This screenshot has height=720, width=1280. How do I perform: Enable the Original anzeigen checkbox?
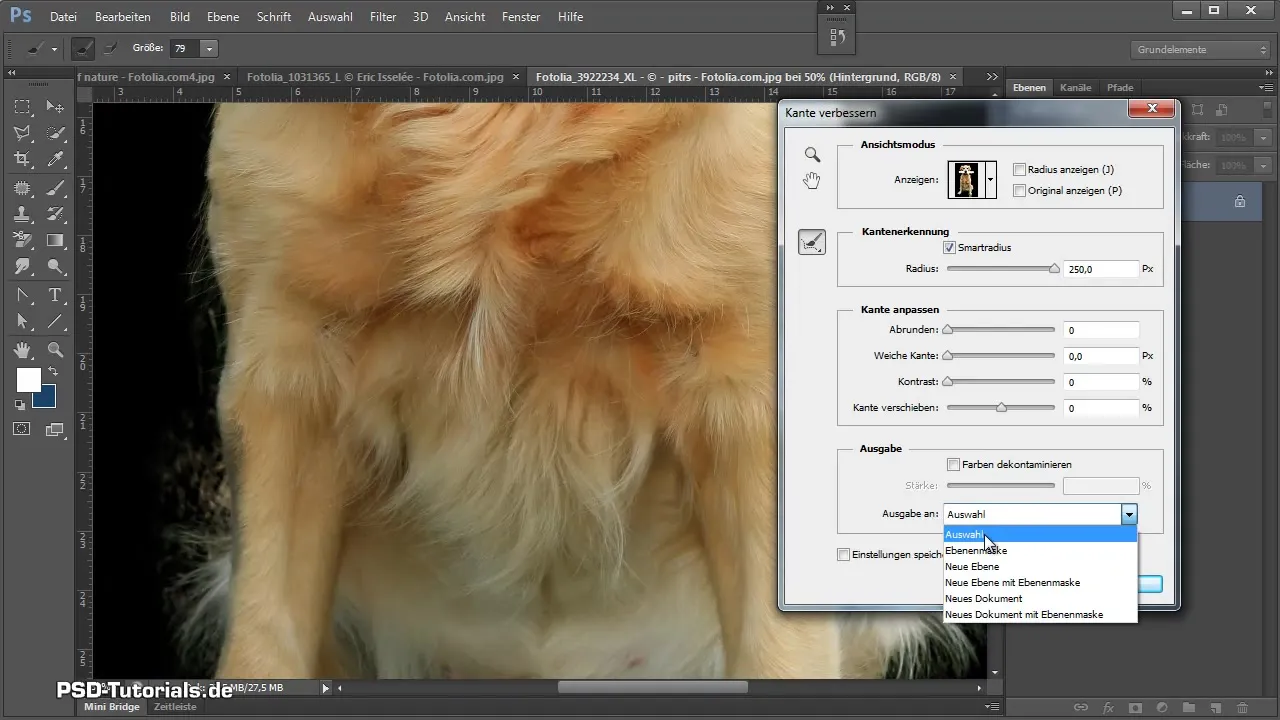coord(1019,190)
